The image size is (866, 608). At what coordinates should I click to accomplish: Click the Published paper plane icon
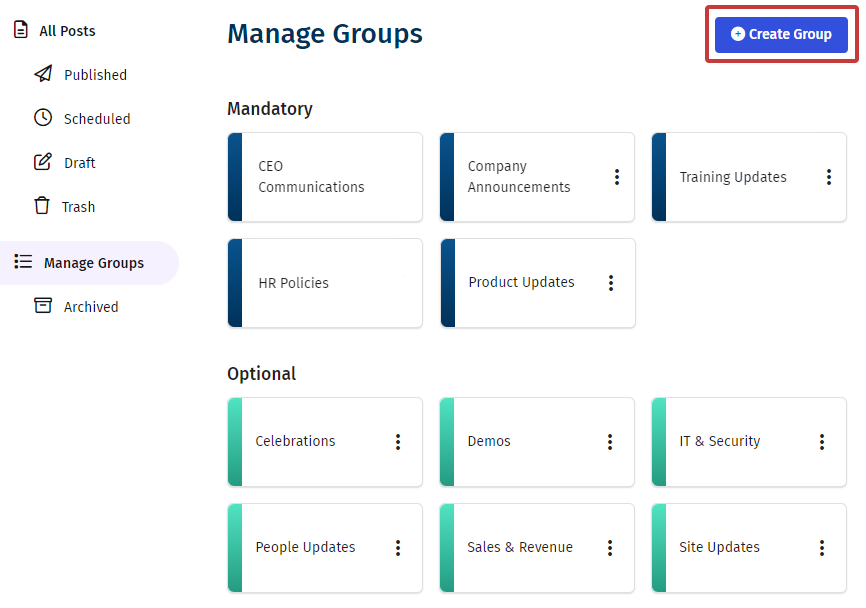pyautogui.click(x=43, y=74)
